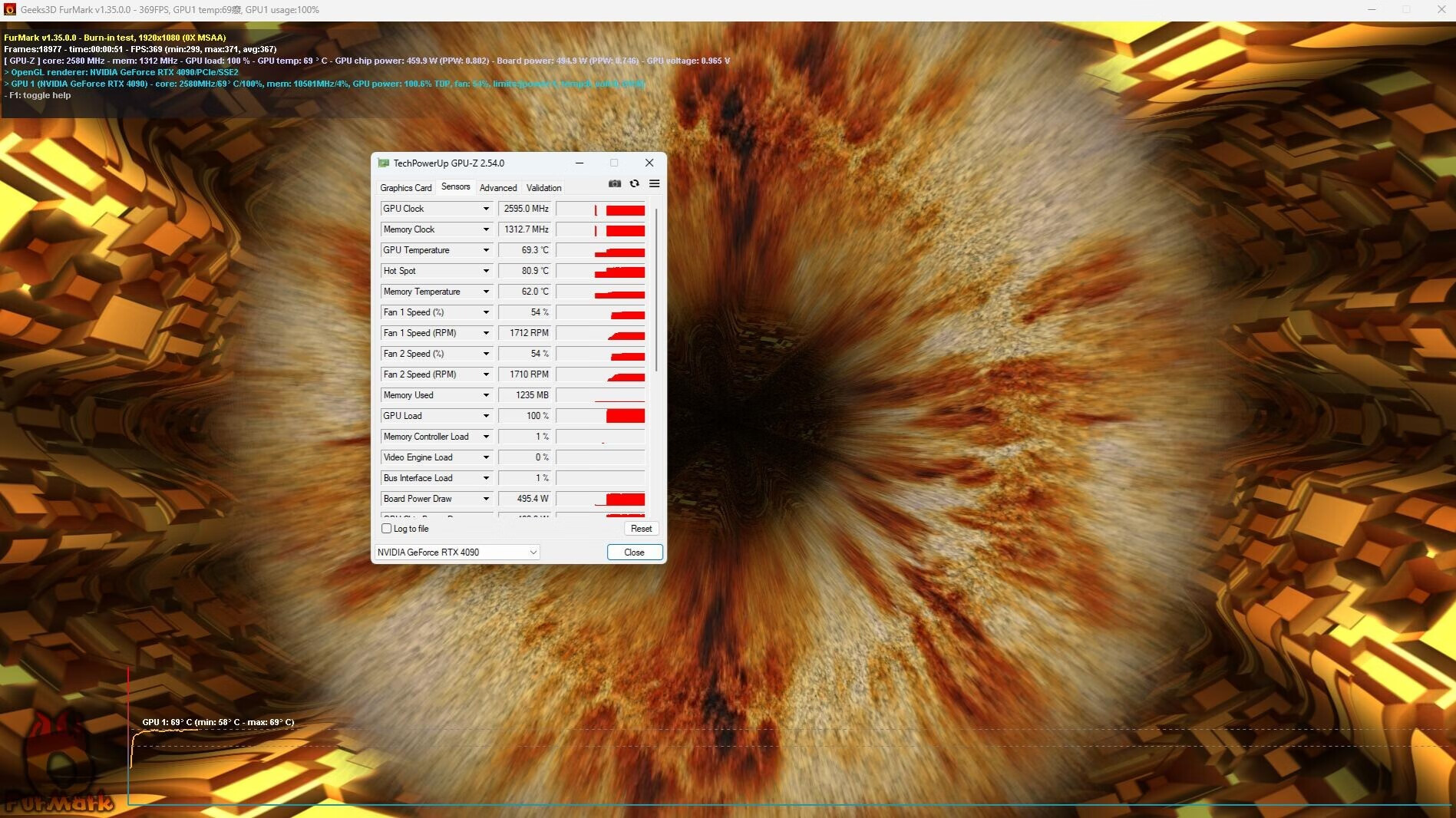Click the GPU-Z sensors list vertical scrollbar
The height and width of the screenshot is (818, 1456).
pyautogui.click(x=655, y=290)
